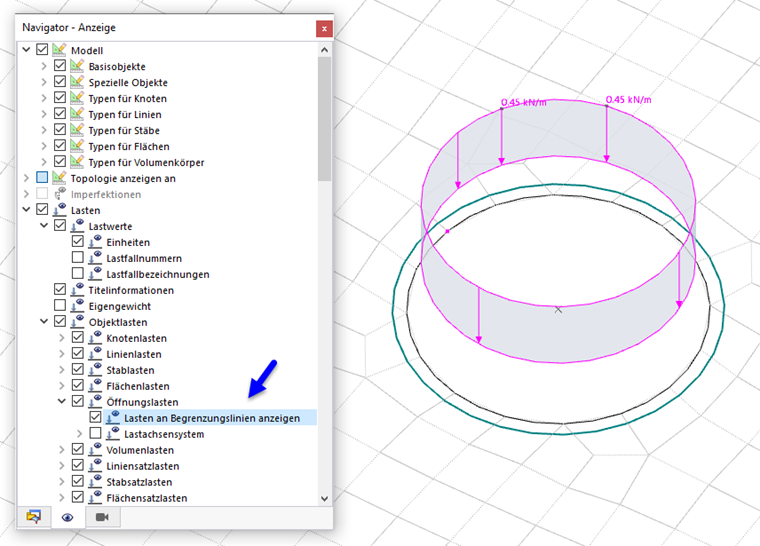Screen dimensions: 760x546
Task: Click the Linienlasten load icon
Action: pos(95,354)
